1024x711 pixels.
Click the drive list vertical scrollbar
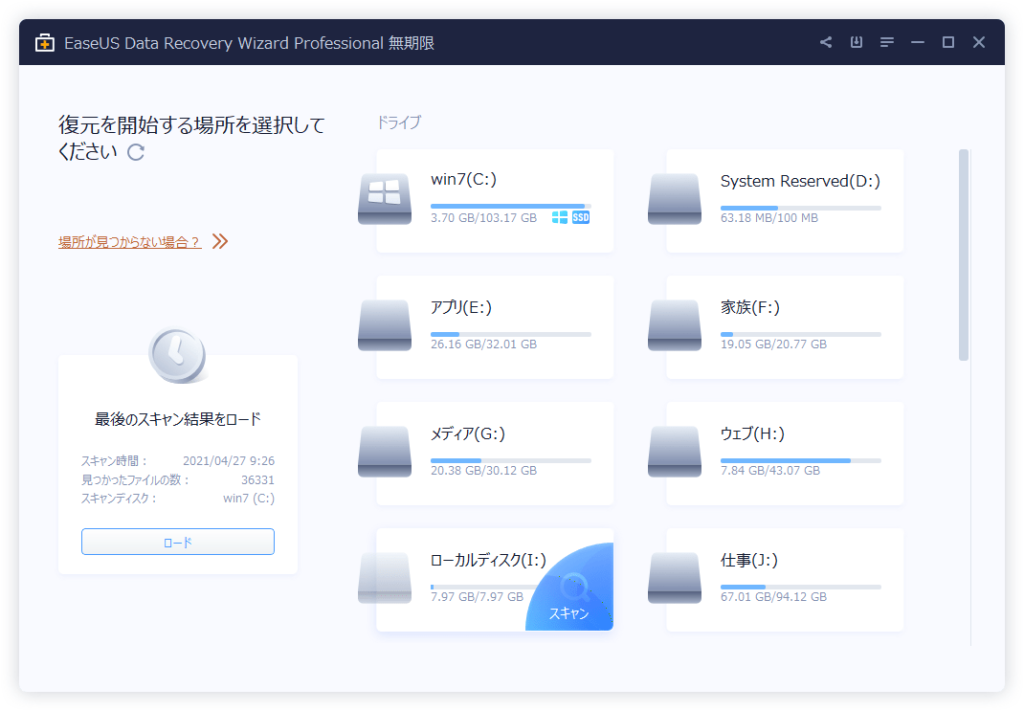(963, 255)
